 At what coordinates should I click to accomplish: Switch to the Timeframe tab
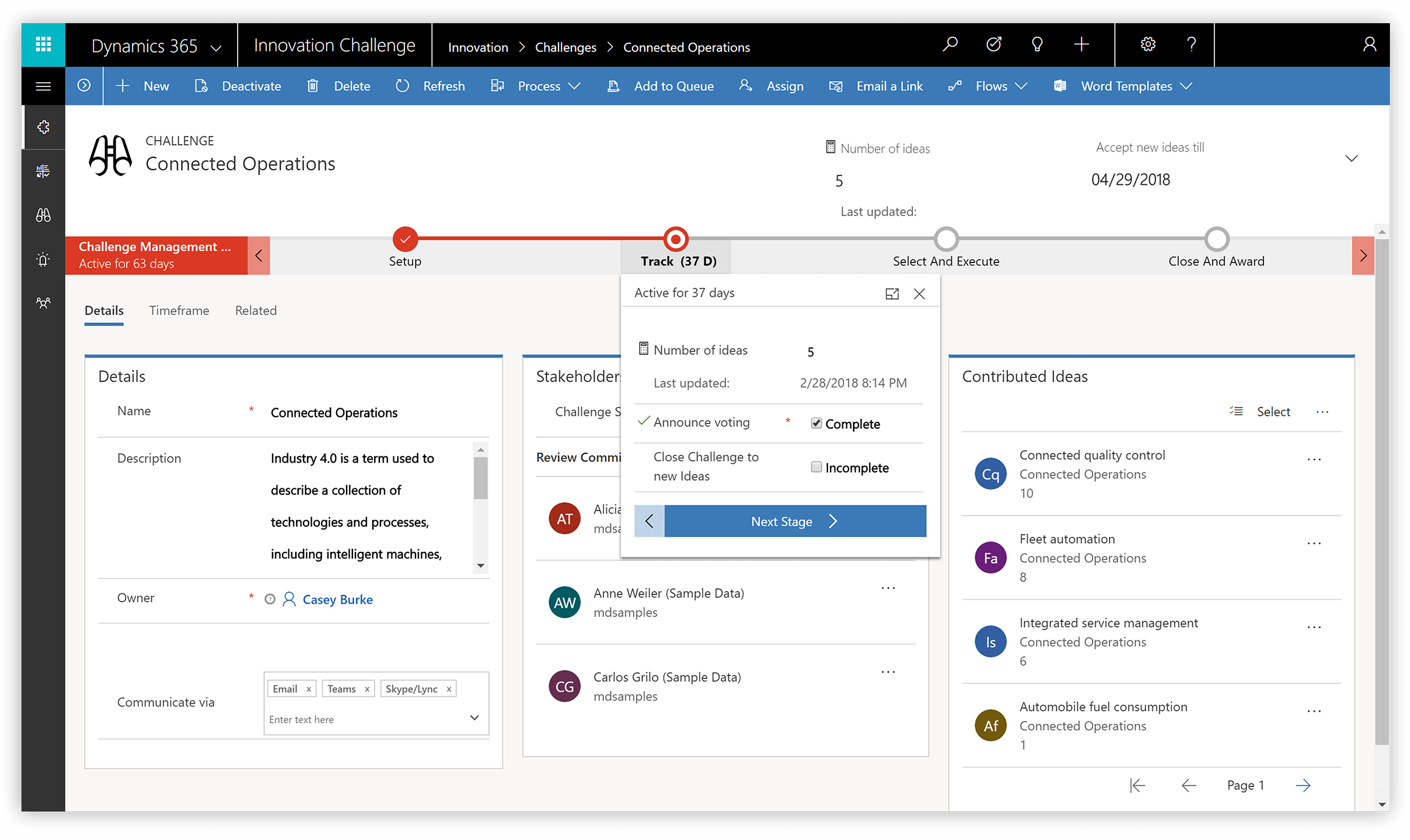179,310
